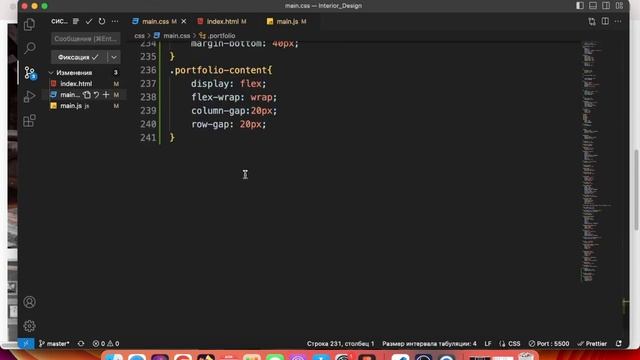Open the Extensions view

tap(29, 120)
